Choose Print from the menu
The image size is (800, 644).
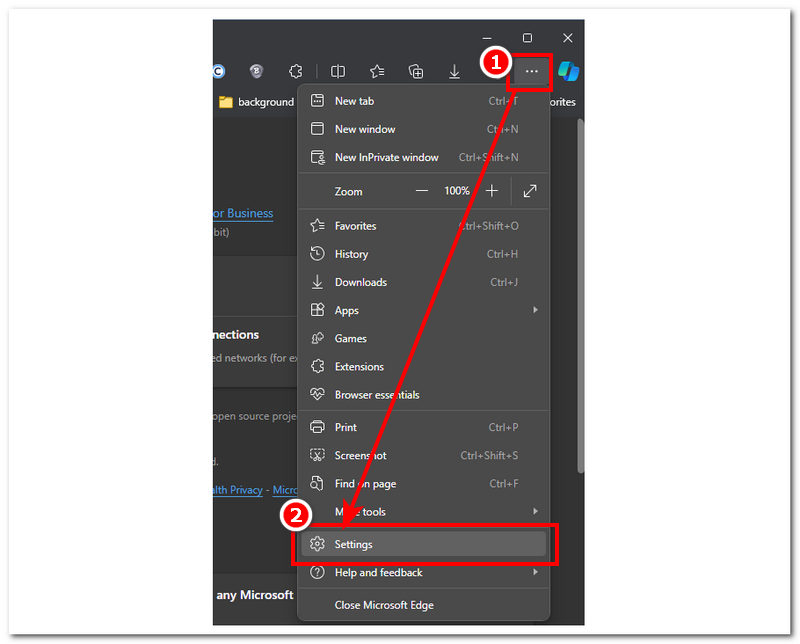pos(423,427)
